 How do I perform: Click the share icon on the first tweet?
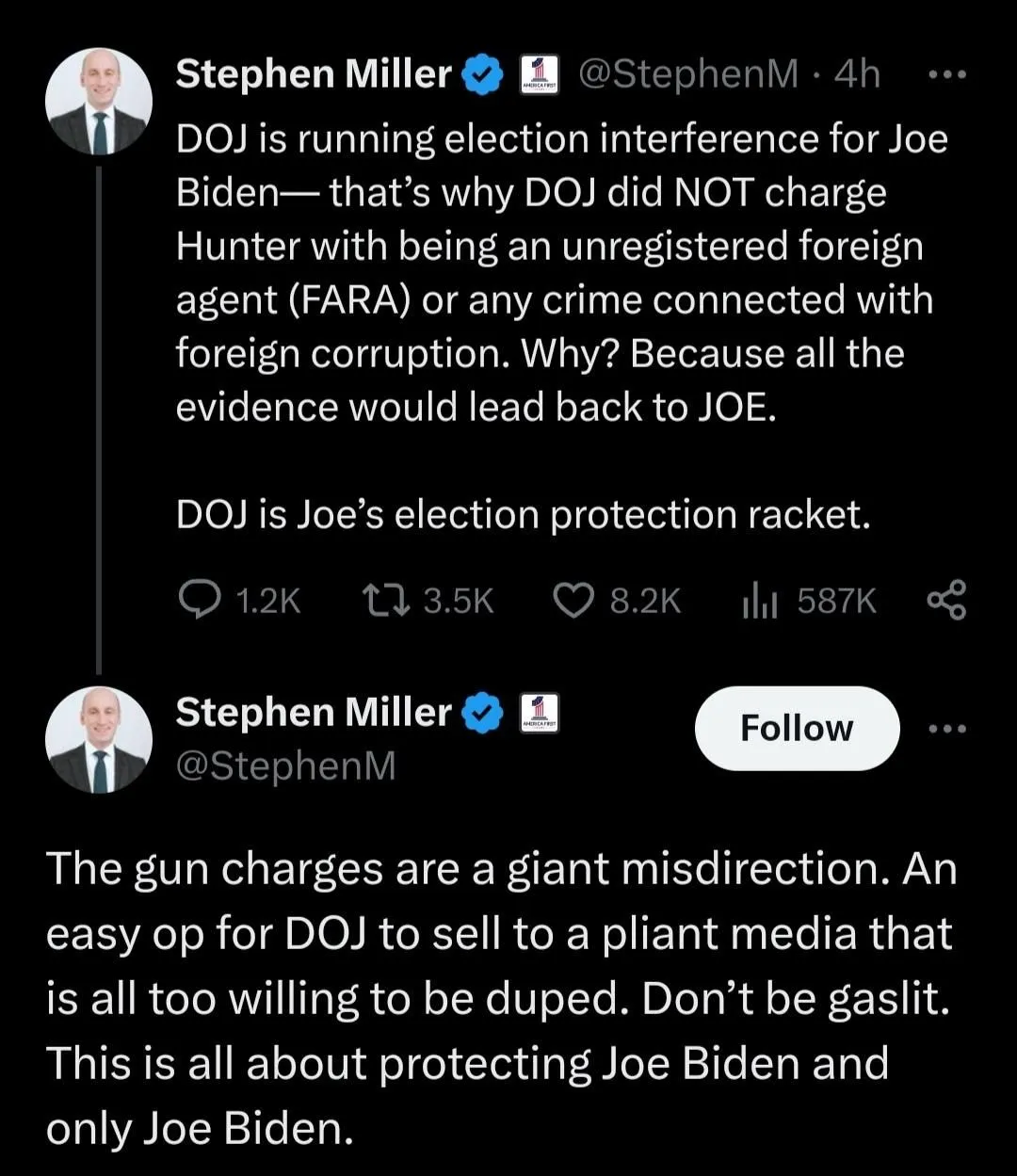pos(946,600)
